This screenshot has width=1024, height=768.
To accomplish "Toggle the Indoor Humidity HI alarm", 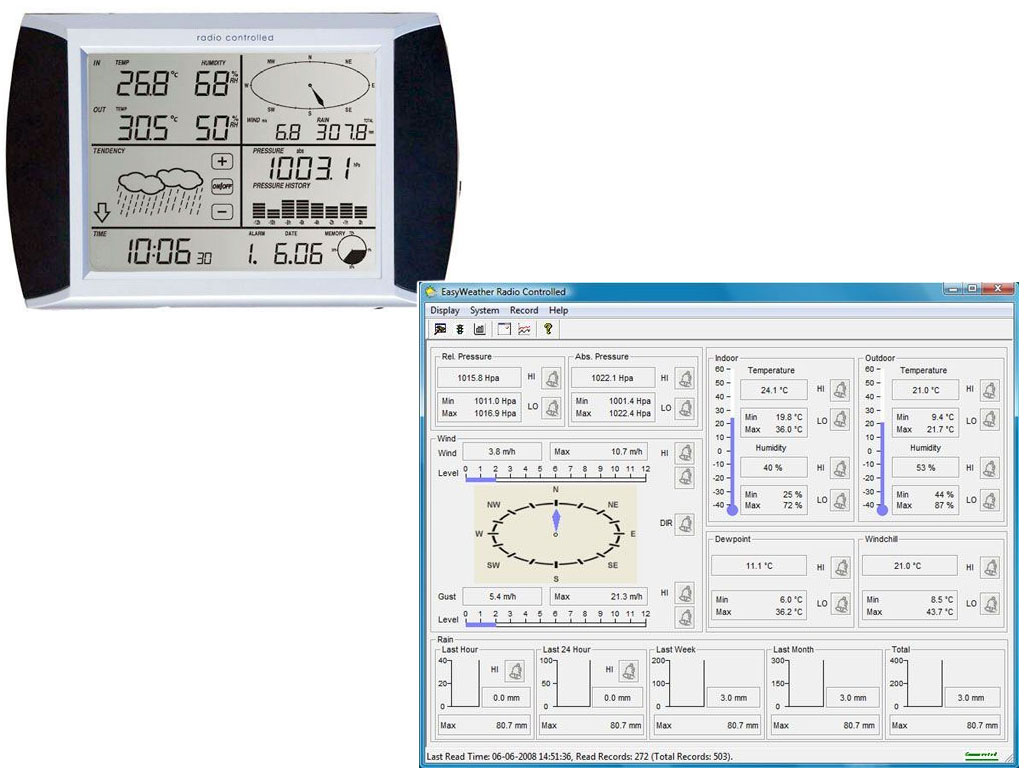I will [841, 468].
